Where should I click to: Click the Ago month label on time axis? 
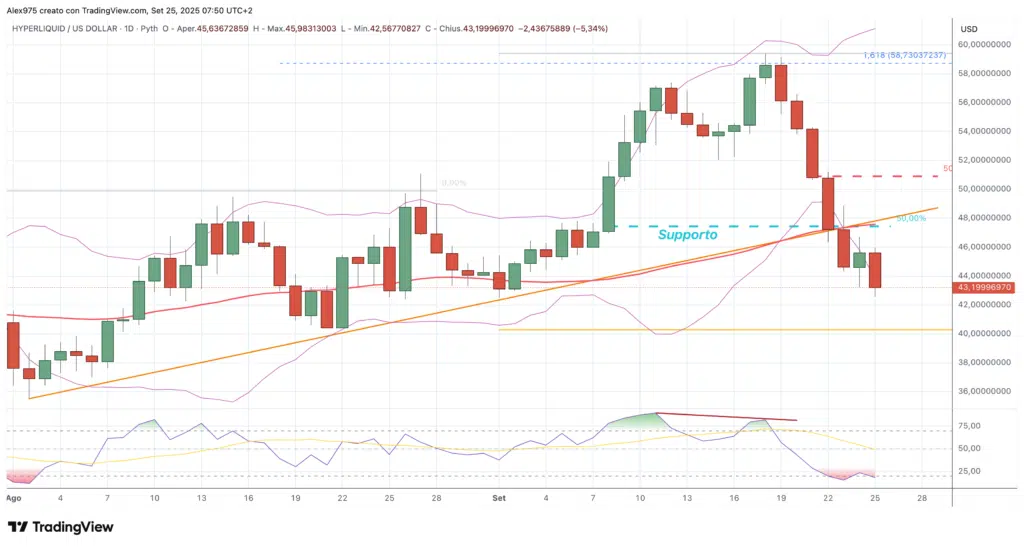[14, 497]
